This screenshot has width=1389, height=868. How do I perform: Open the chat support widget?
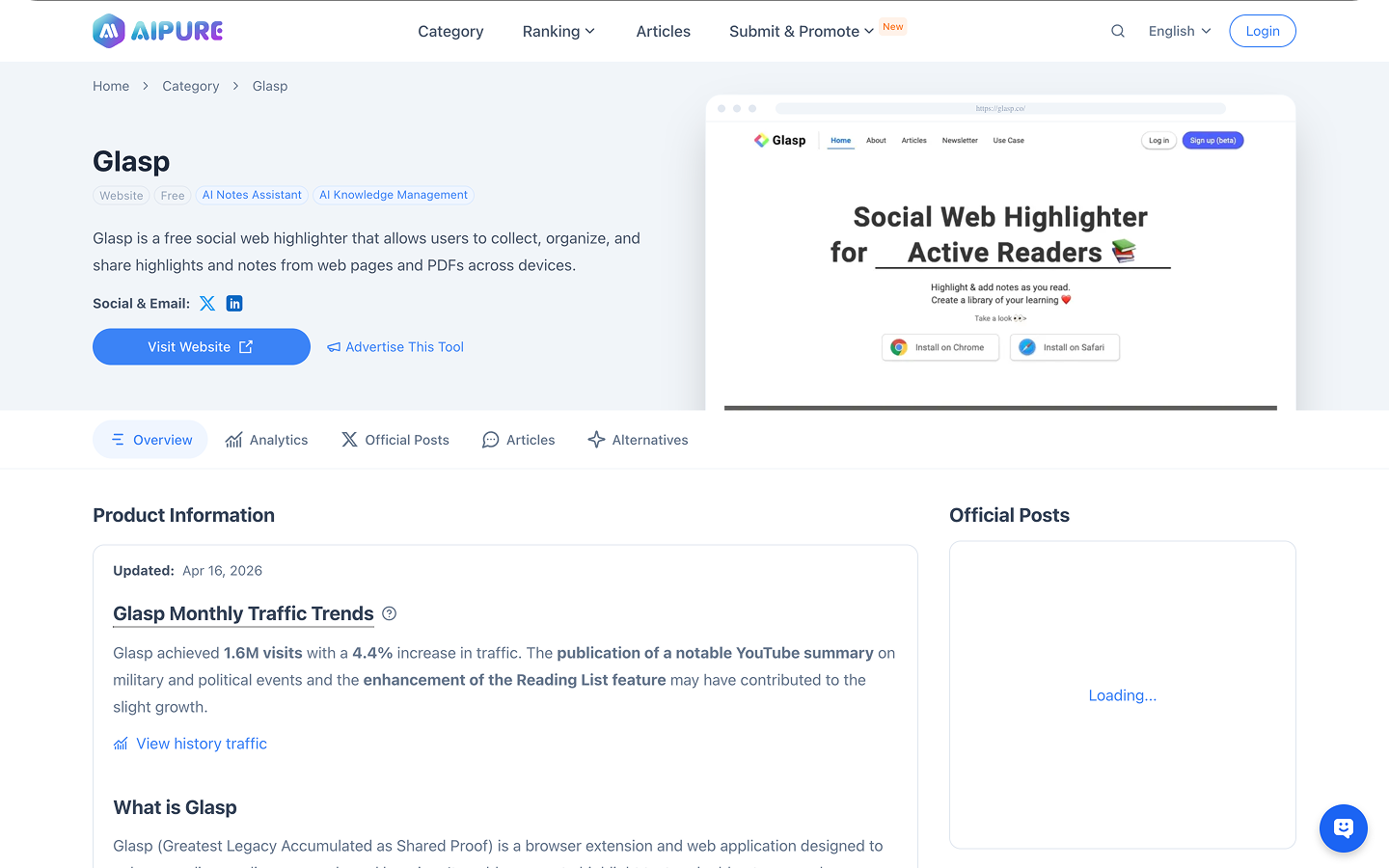(1344, 828)
